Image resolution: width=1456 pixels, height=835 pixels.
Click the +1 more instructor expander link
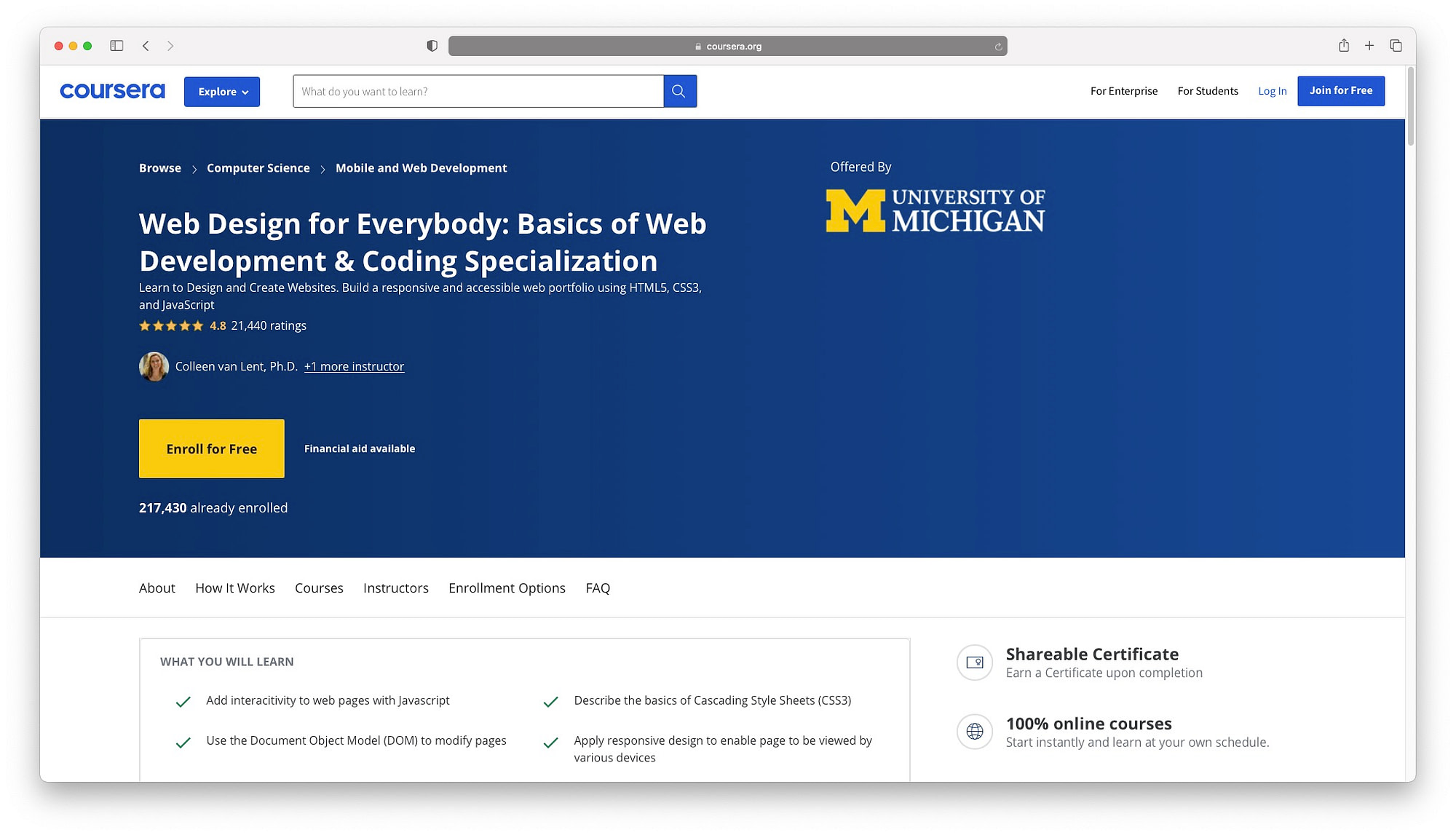click(354, 366)
